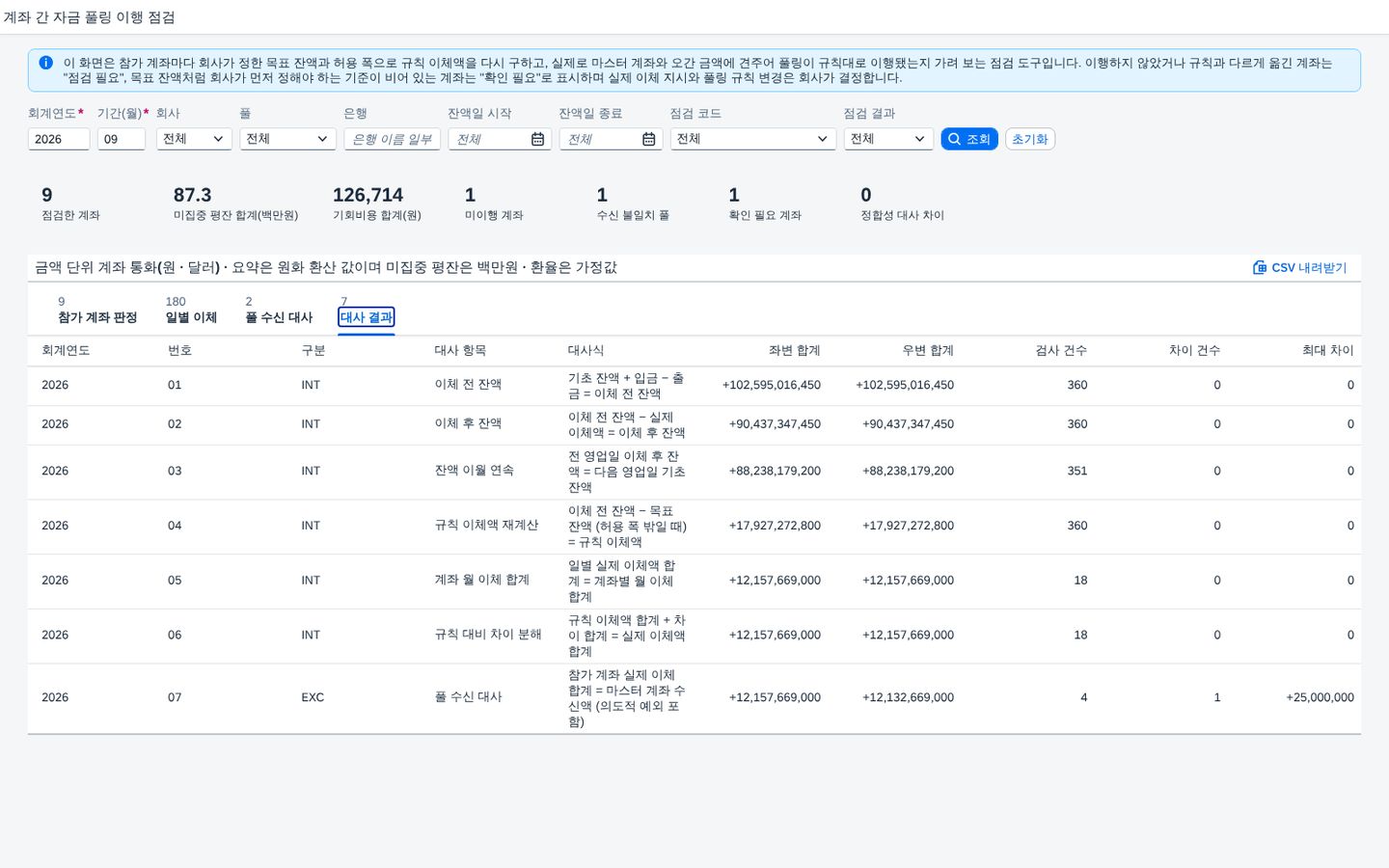Run the search with the 조회 button
1389x868 pixels.
(x=969, y=139)
